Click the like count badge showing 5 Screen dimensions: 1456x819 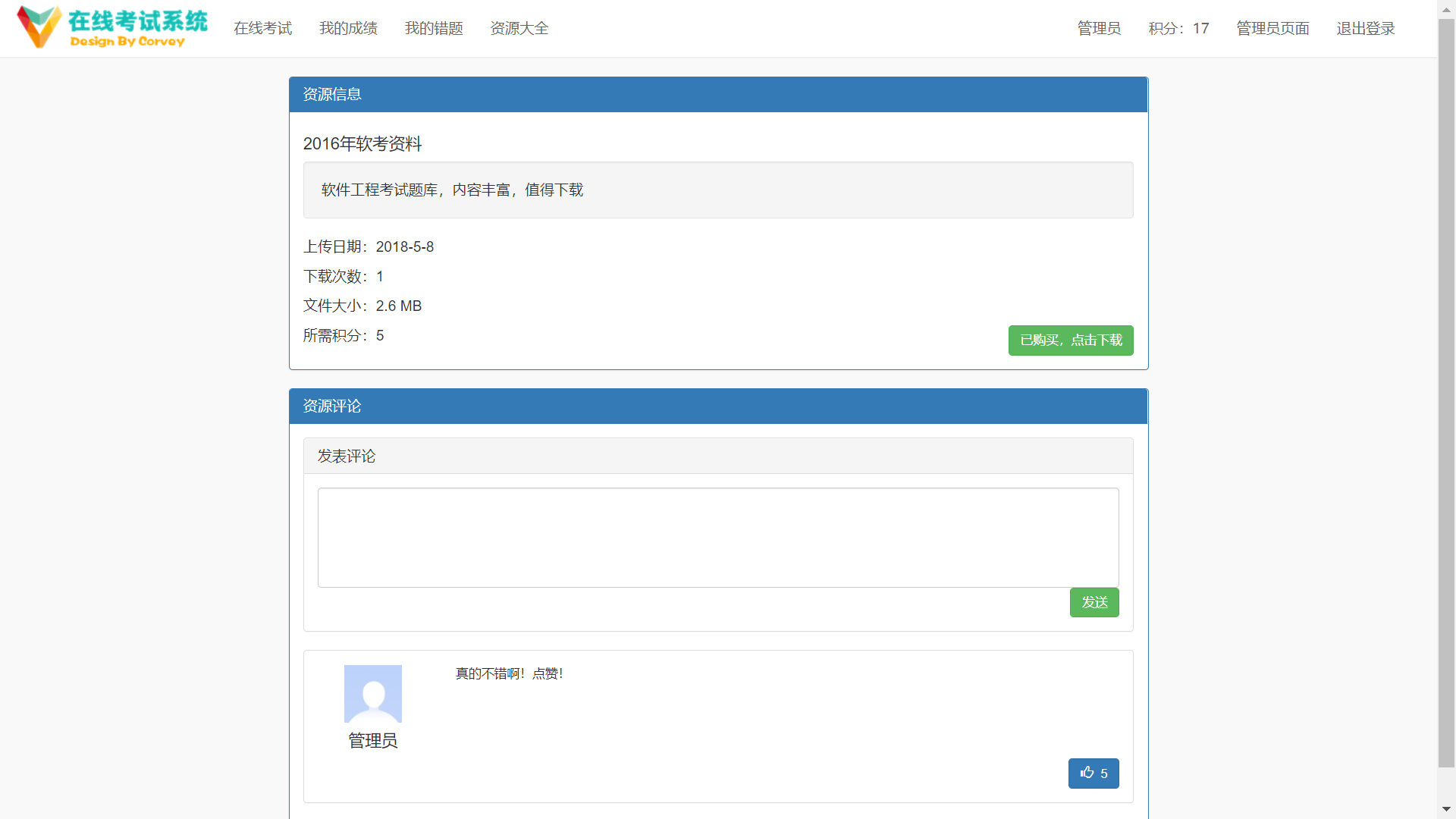pyautogui.click(x=1093, y=773)
